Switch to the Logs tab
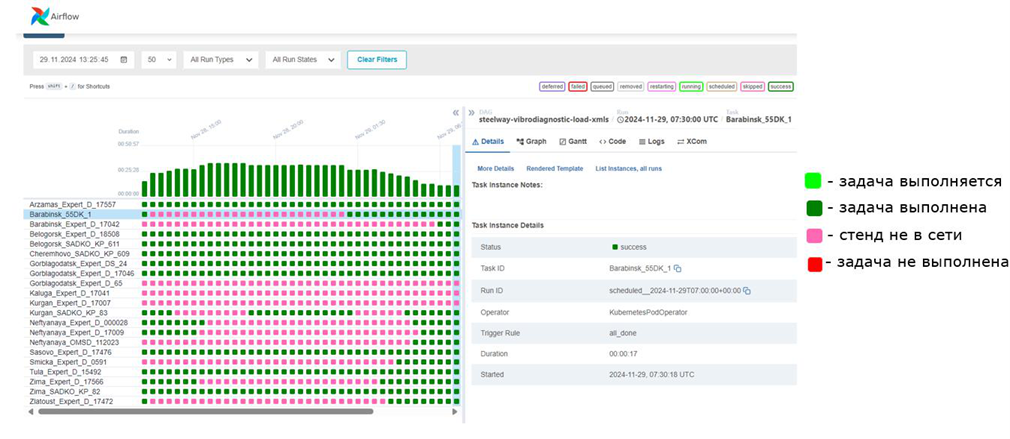Image resolution: width=1010 pixels, height=439 pixels. tap(654, 142)
